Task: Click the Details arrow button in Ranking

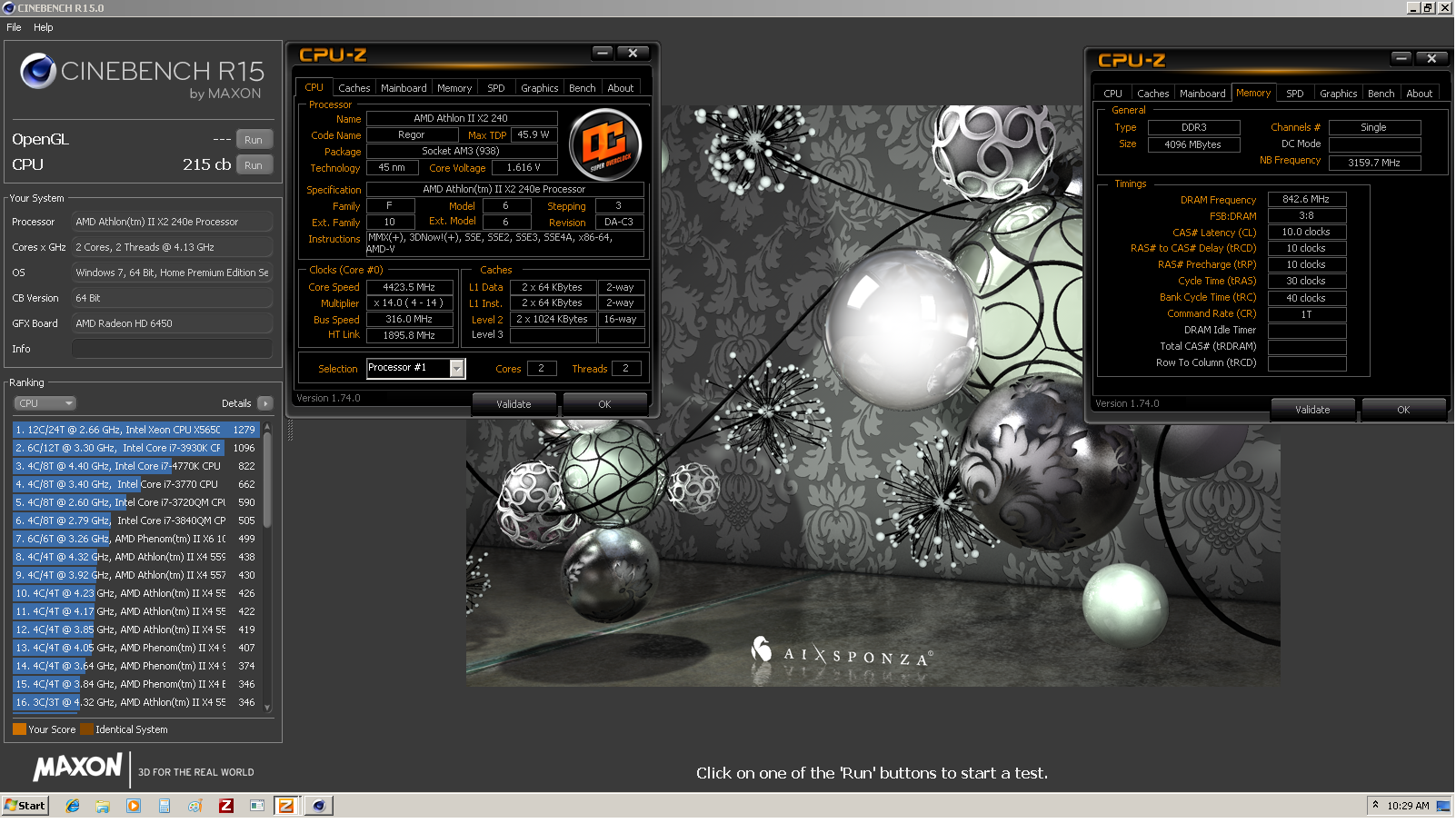Action: [x=265, y=403]
